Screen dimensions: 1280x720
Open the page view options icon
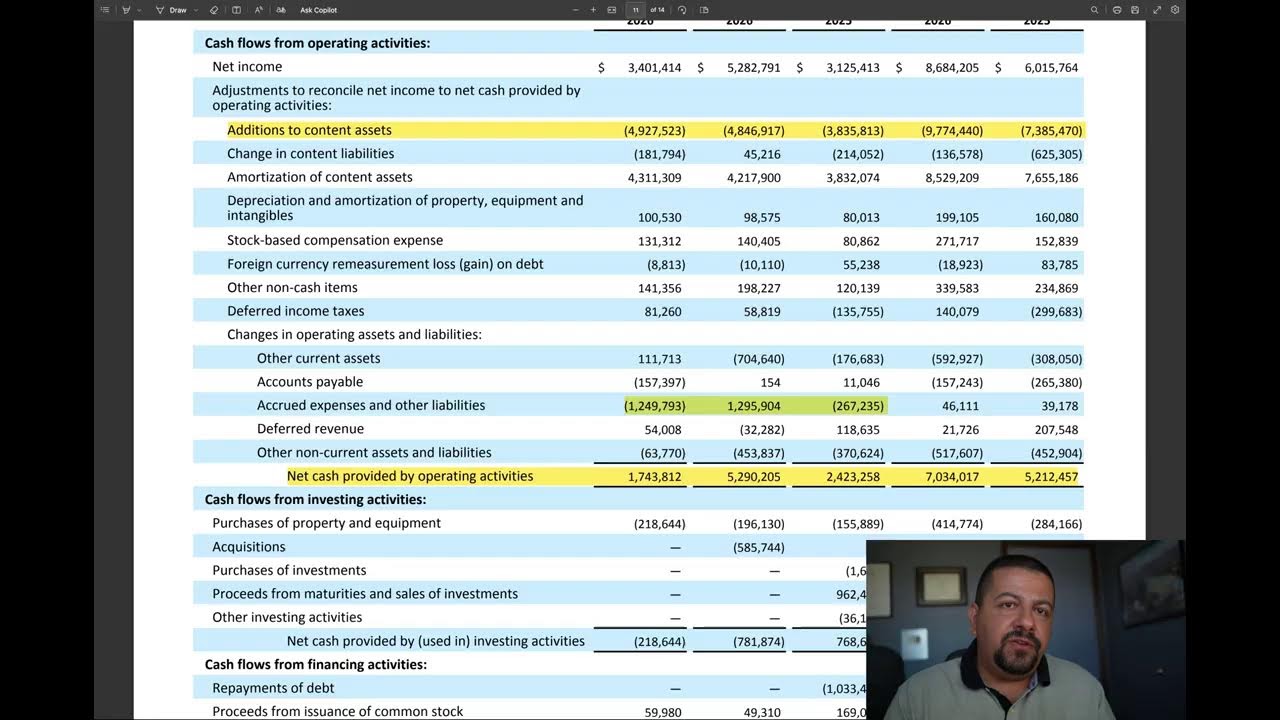(704, 10)
